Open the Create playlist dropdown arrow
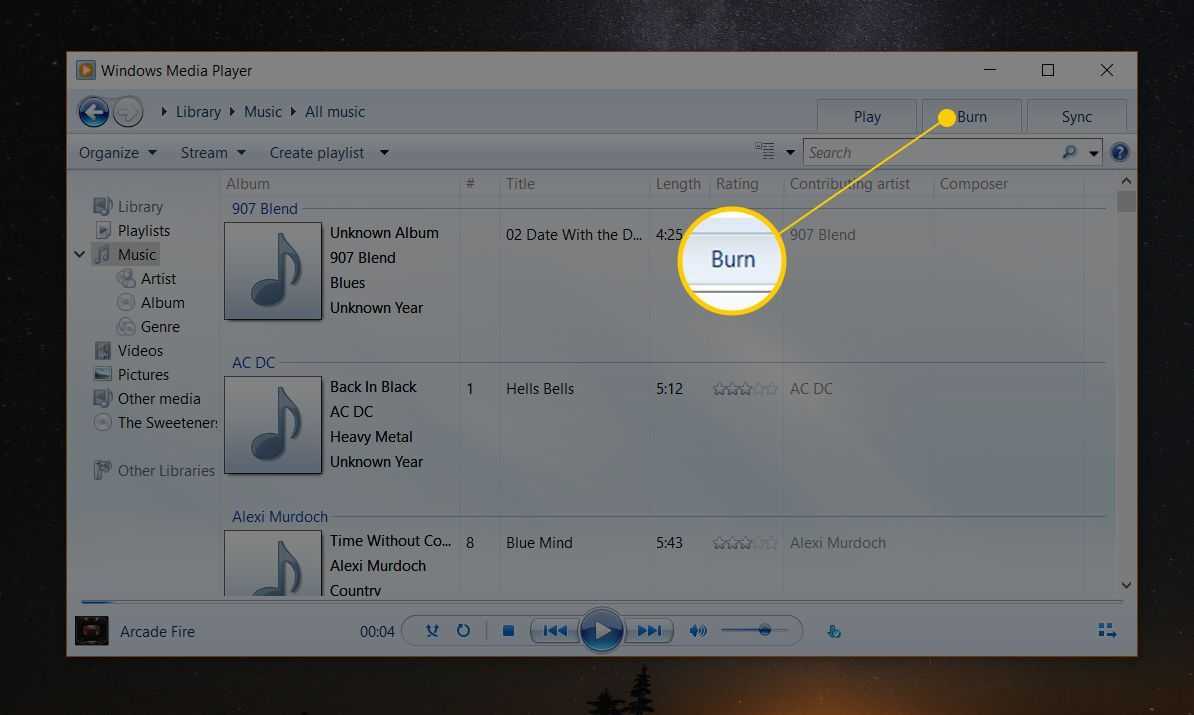1194x715 pixels. click(x=385, y=153)
